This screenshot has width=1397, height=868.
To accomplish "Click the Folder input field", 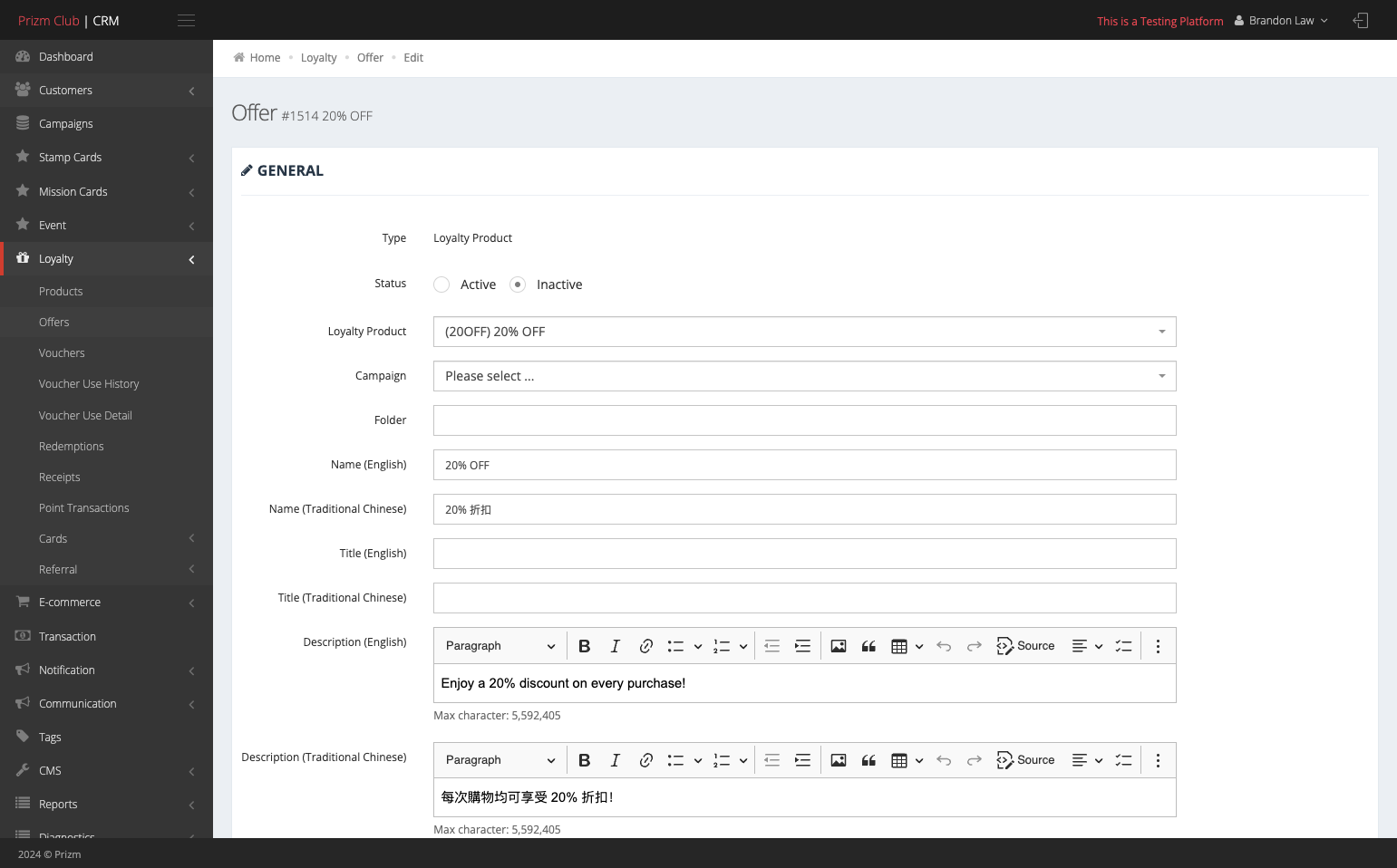I will (x=805, y=420).
